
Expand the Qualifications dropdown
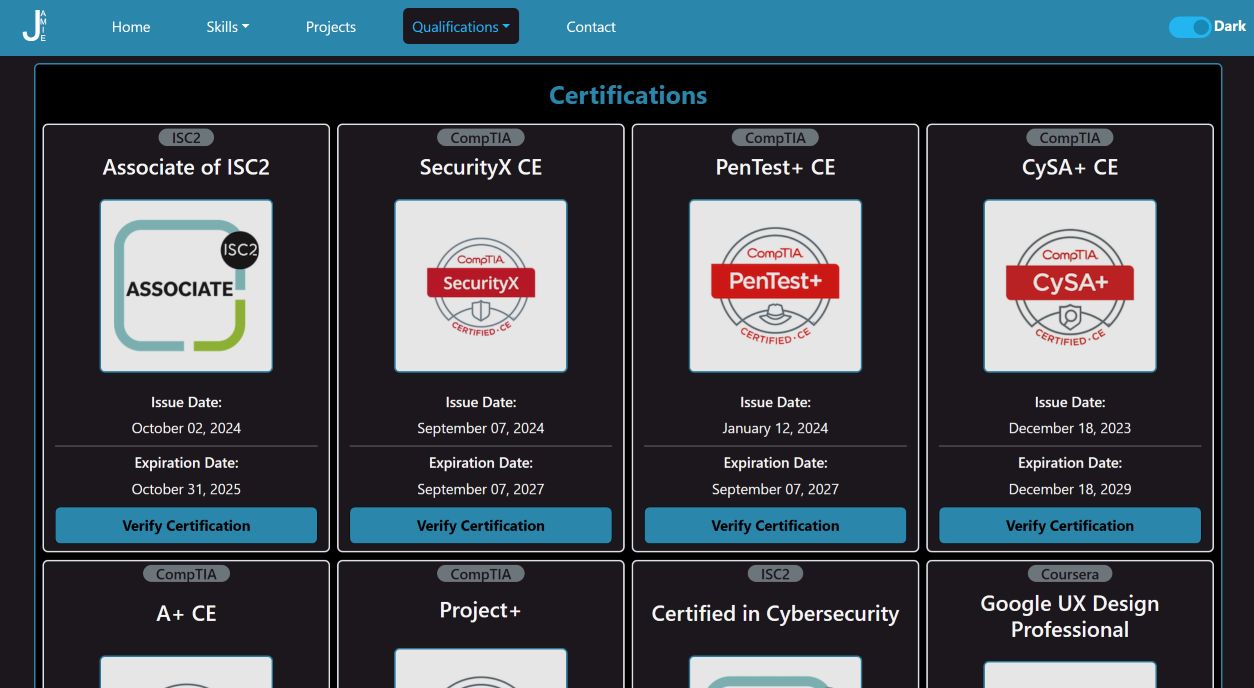click(460, 26)
